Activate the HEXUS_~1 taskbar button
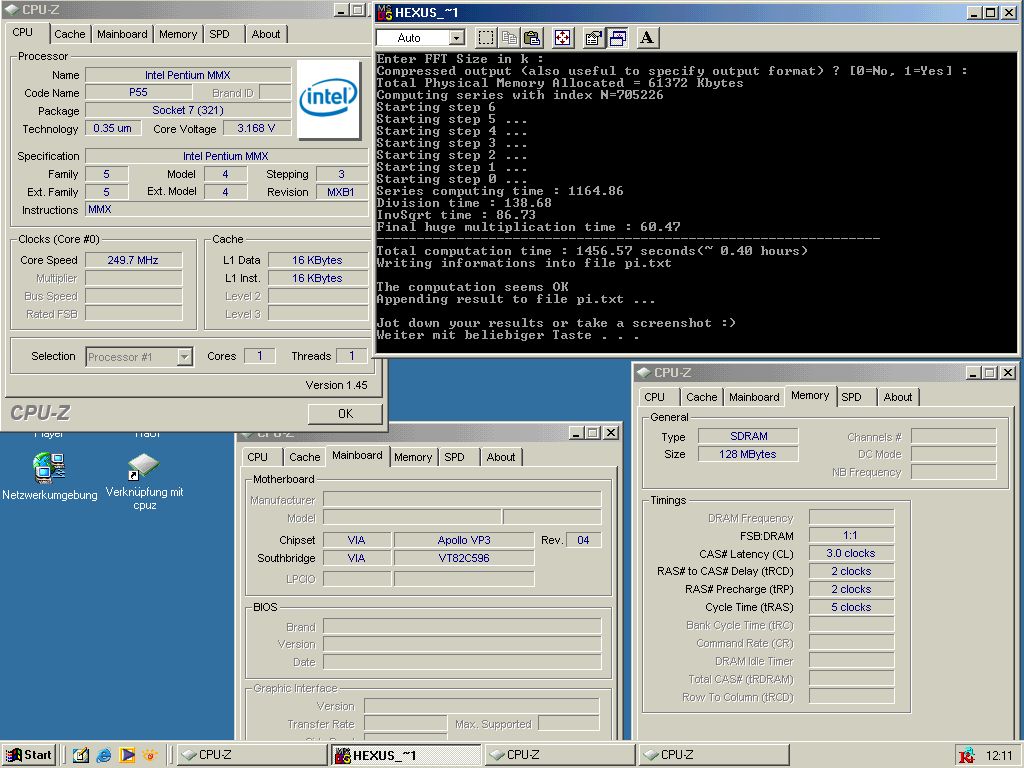Screen dimensions: 1024x768 404,755
